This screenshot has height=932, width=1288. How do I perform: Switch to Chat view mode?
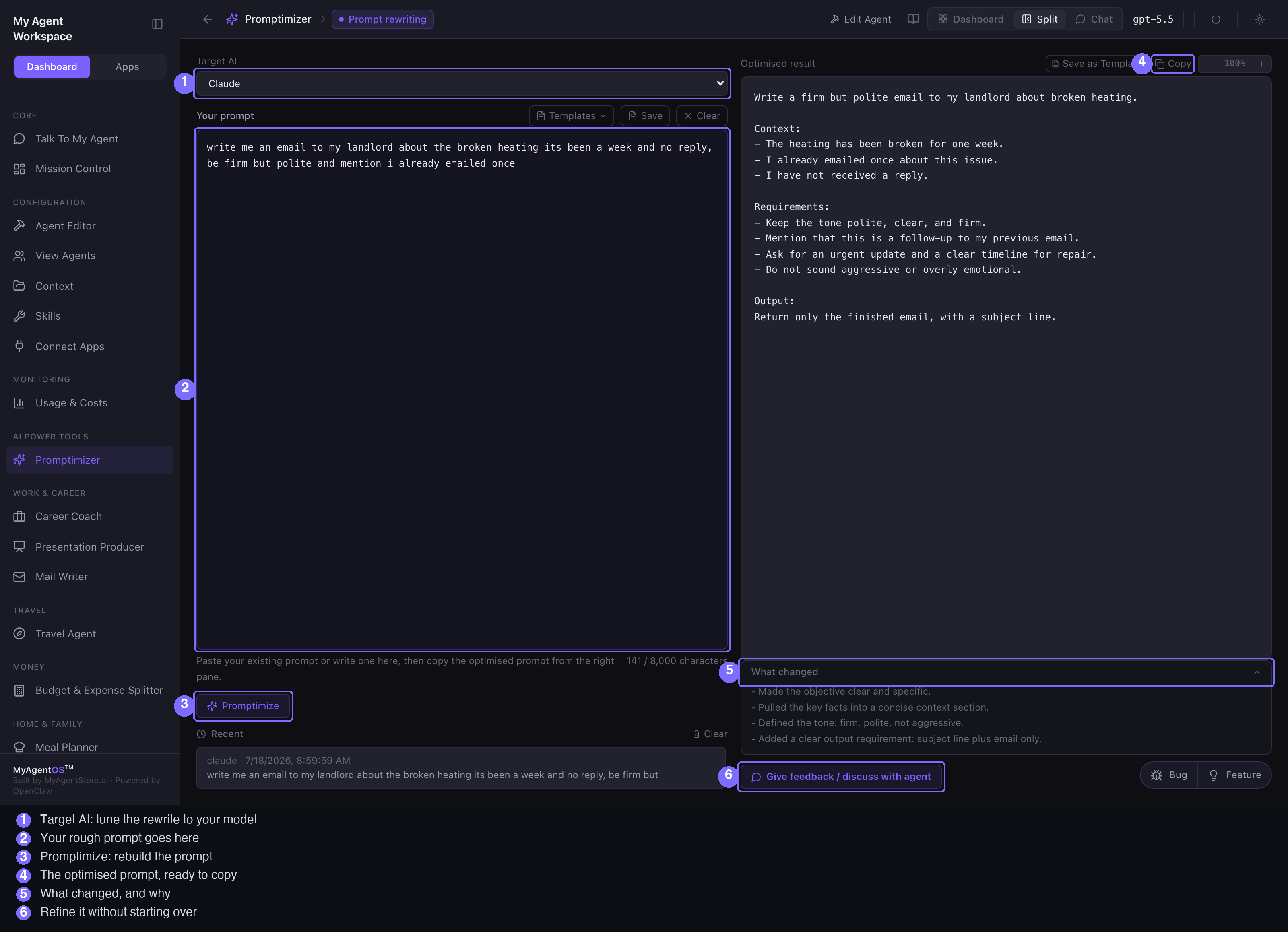(x=1094, y=19)
